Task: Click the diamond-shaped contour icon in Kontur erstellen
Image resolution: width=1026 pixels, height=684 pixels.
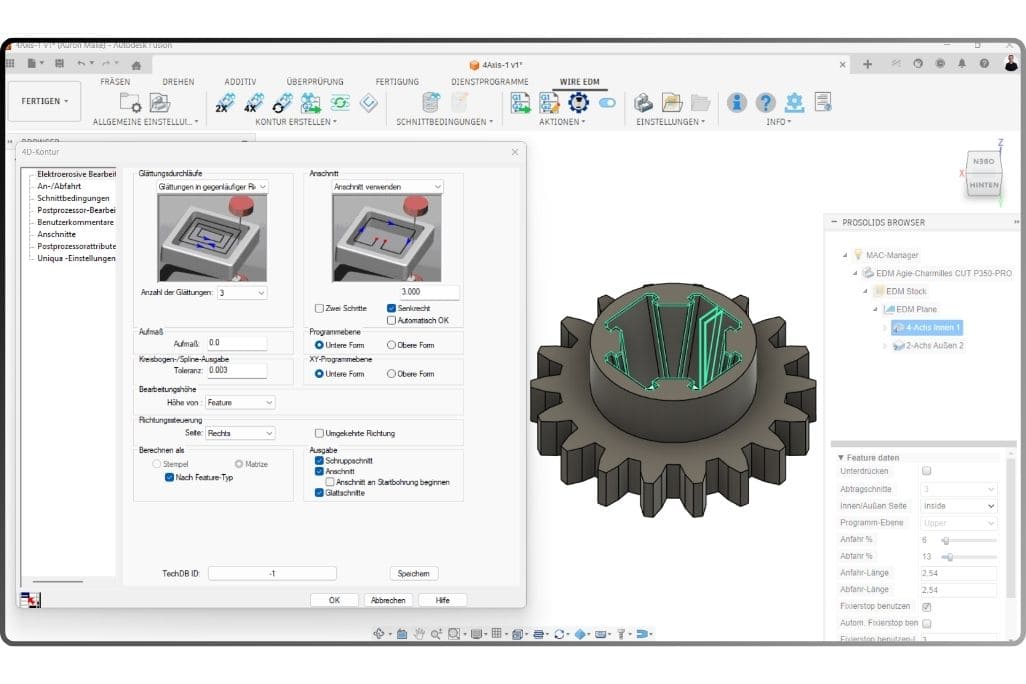Action: tap(368, 103)
